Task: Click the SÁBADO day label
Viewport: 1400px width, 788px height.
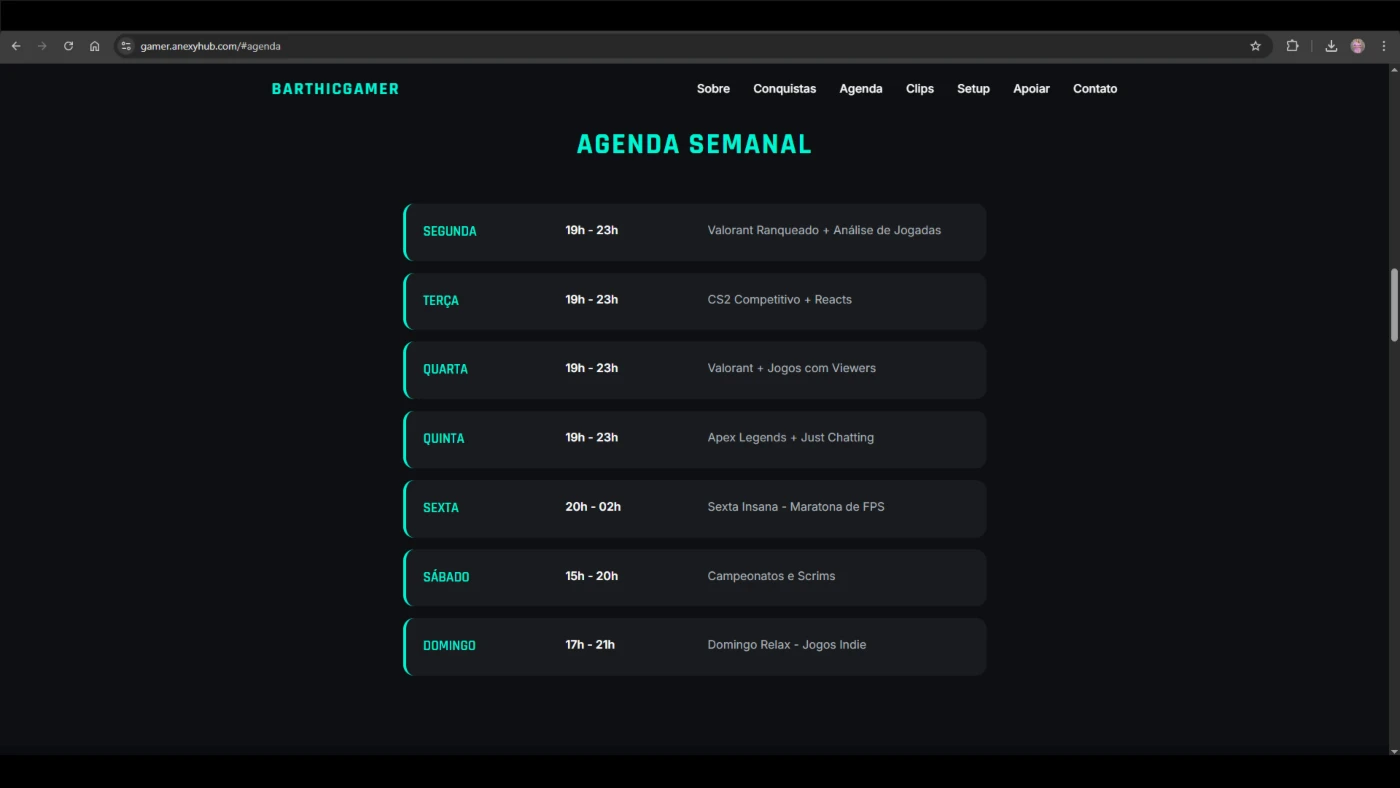Action: tap(446, 576)
